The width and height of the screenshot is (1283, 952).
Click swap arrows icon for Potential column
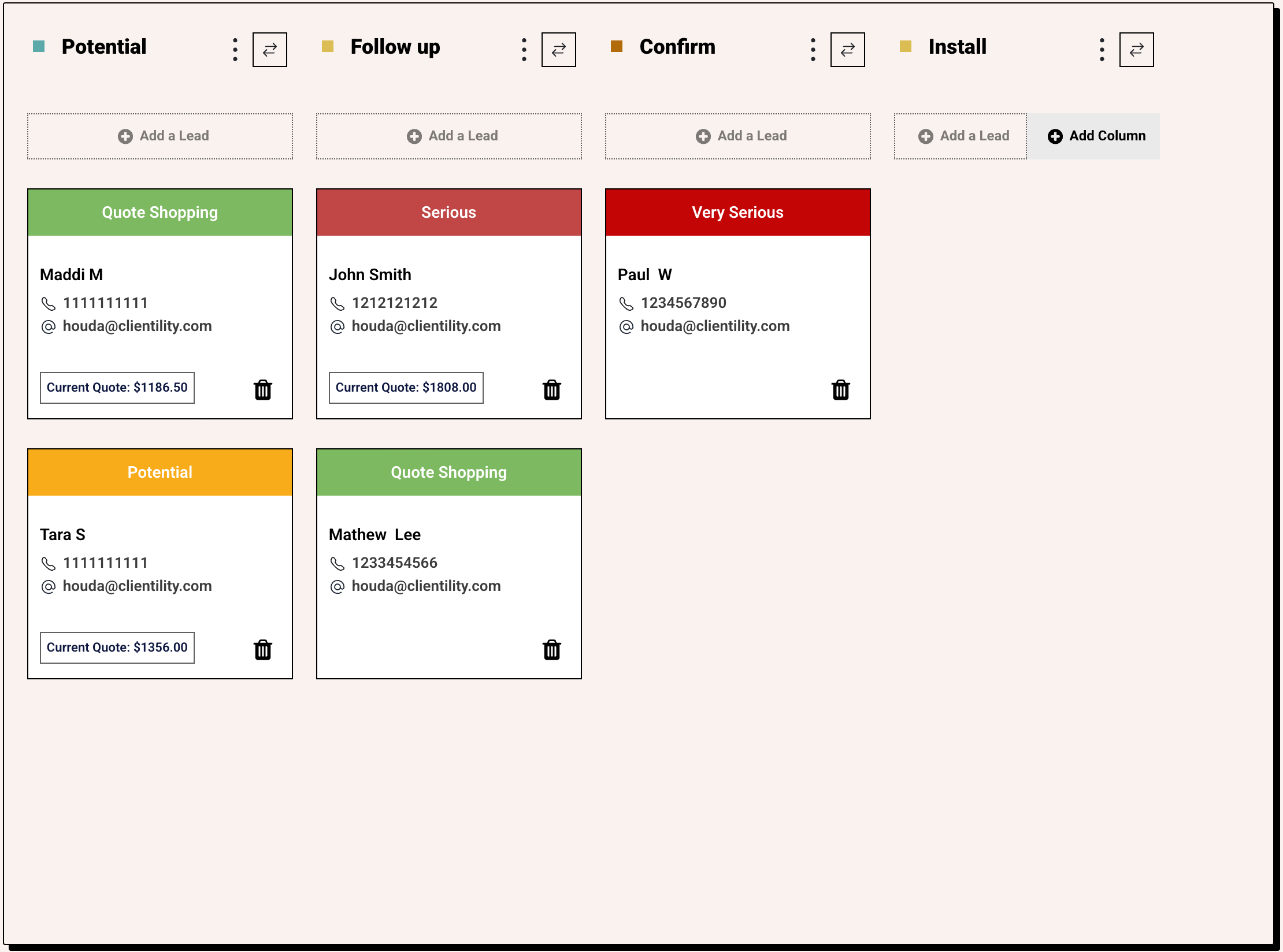270,50
